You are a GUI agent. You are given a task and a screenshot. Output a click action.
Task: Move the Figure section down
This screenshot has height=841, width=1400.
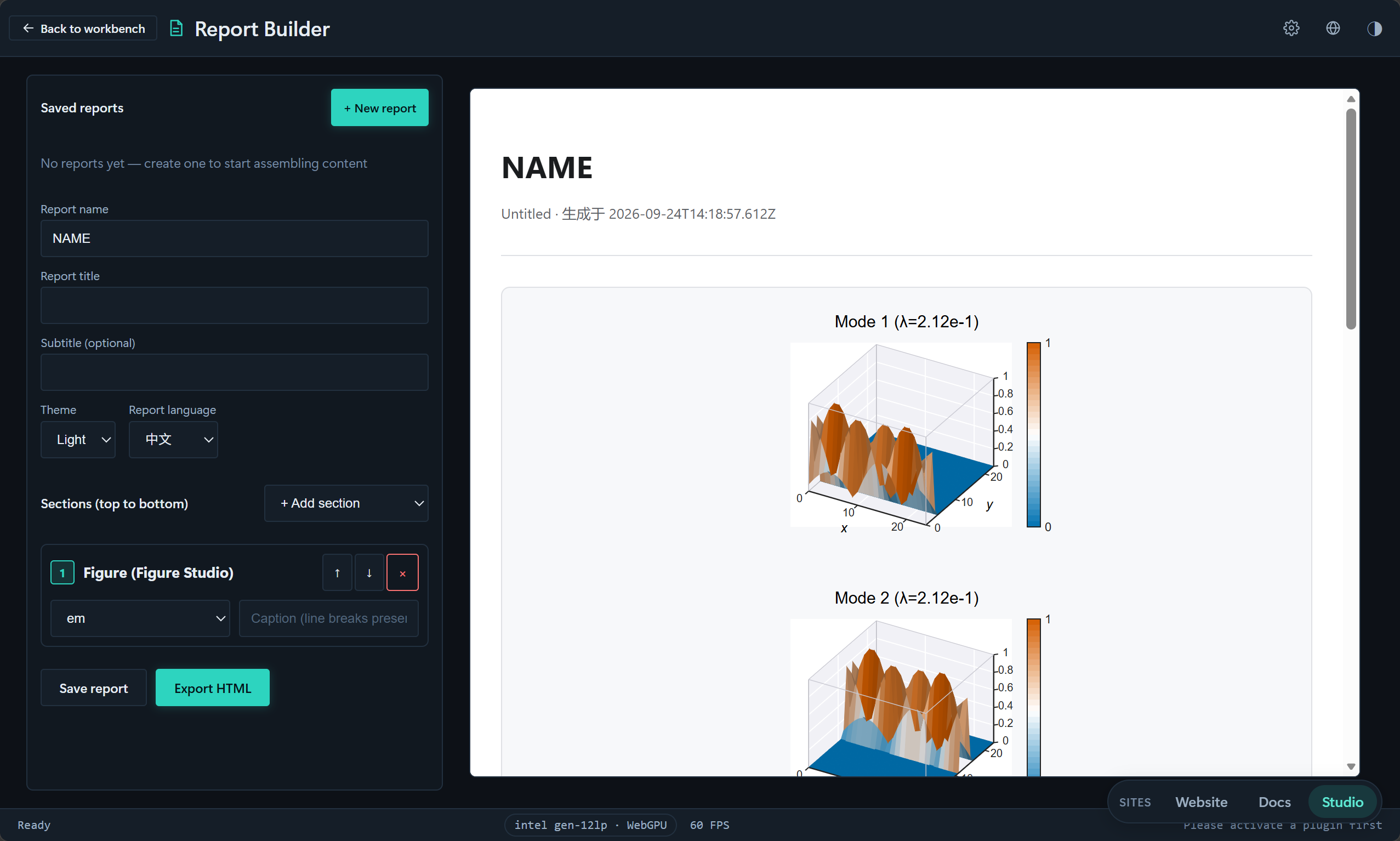(x=369, y=572)
